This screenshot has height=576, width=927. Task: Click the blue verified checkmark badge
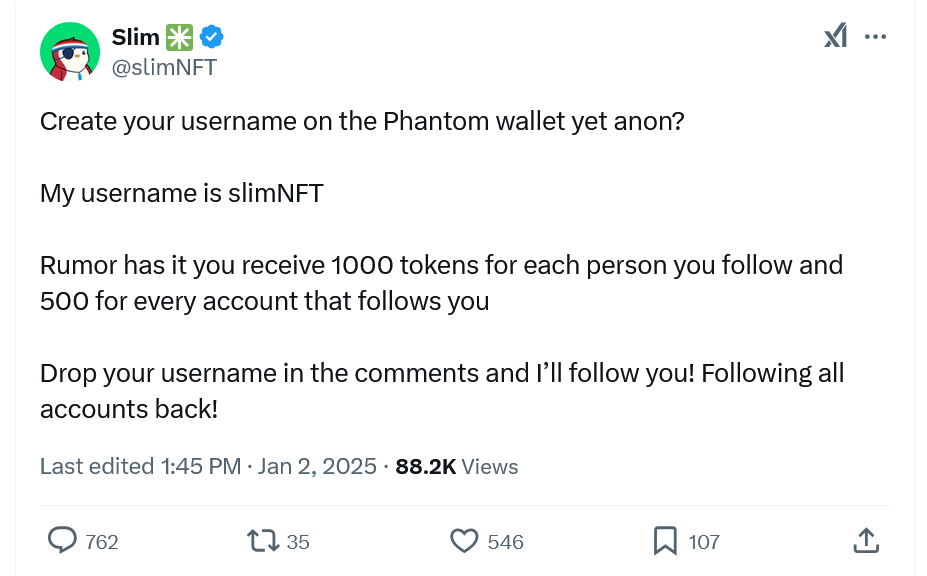click(211, 38)
